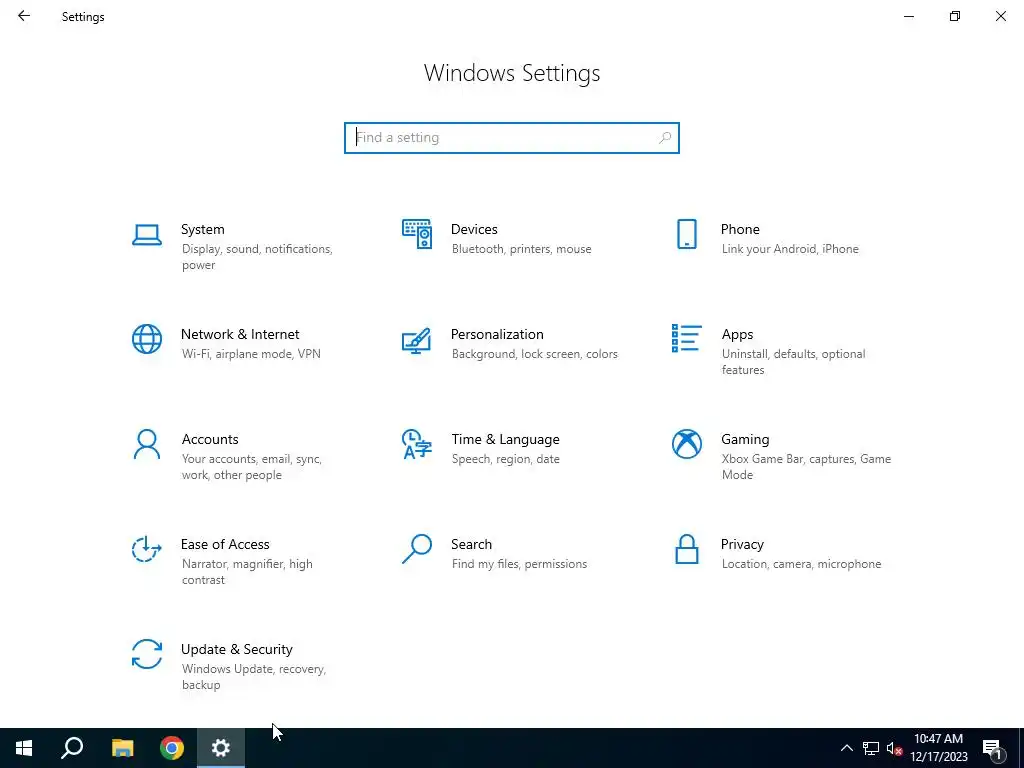Viewport: 1024px width, 768px height.
Task: Click 'Xbox Game Bar, captures, Game Mode' text
Action: click(806, 467)
